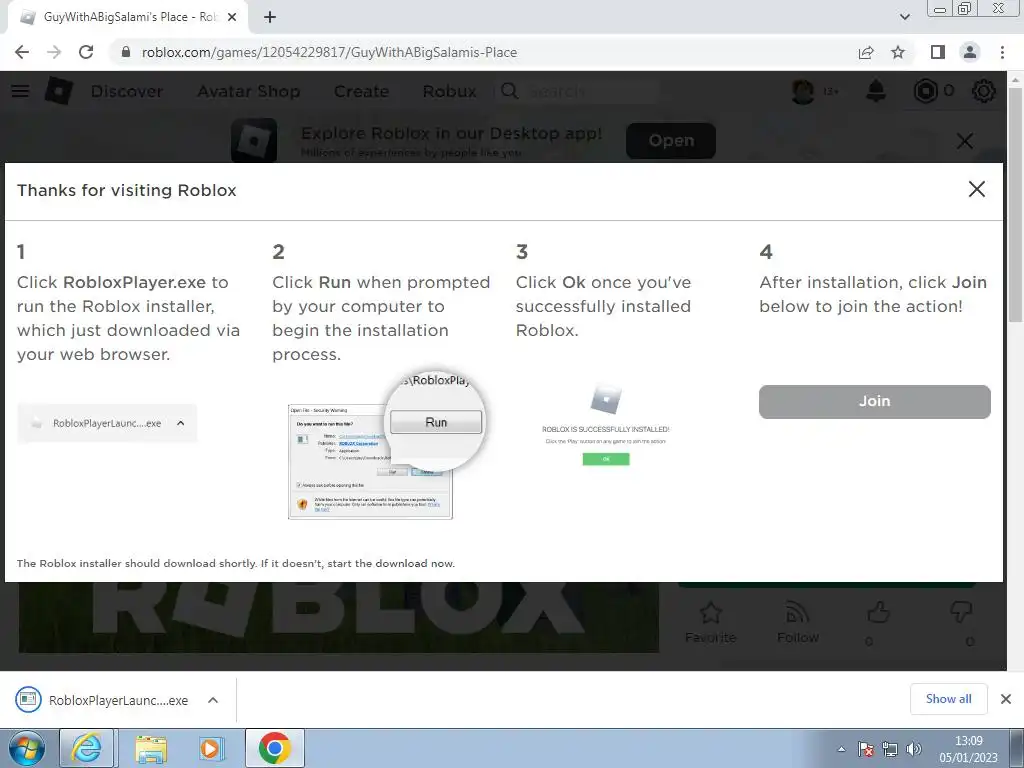Click the Action Center flag icon
The image size is (1024, 768).
(866, 749)
